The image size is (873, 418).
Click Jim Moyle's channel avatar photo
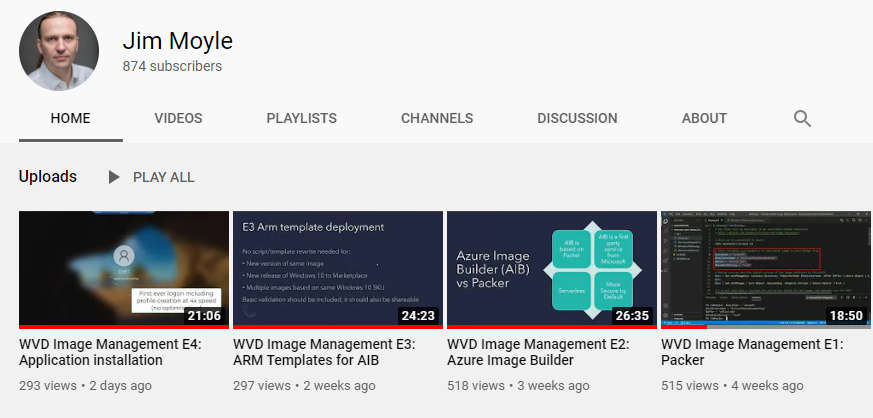coord(59,51)
